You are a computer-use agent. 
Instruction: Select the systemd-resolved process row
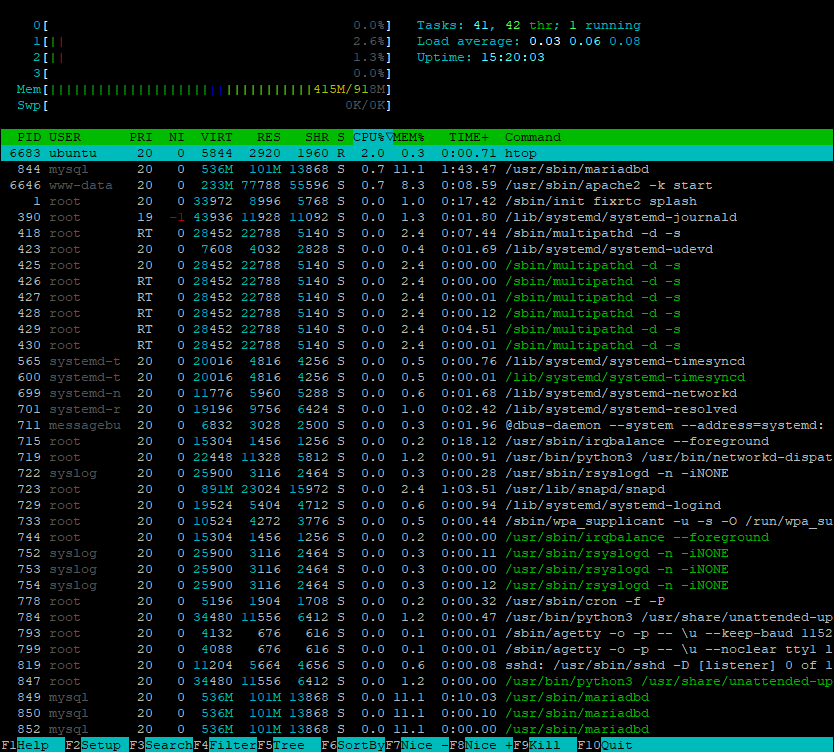click(x=417, y=409)
